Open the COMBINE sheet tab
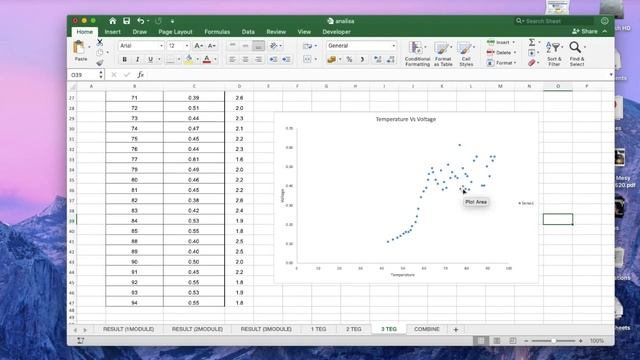 (x=427, y=329)
